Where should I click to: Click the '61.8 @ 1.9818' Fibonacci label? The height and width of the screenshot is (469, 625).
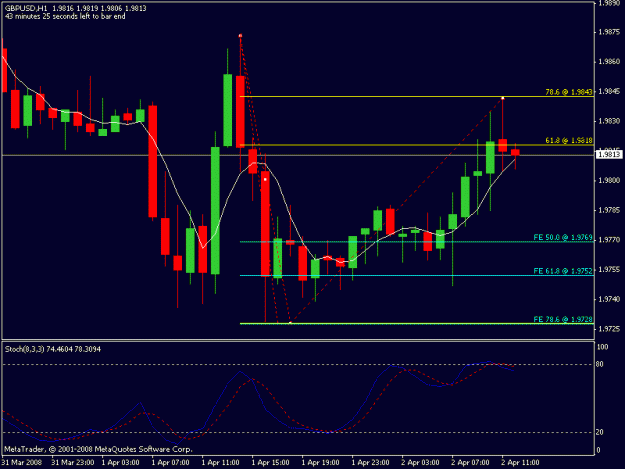[x=569, y=140]
